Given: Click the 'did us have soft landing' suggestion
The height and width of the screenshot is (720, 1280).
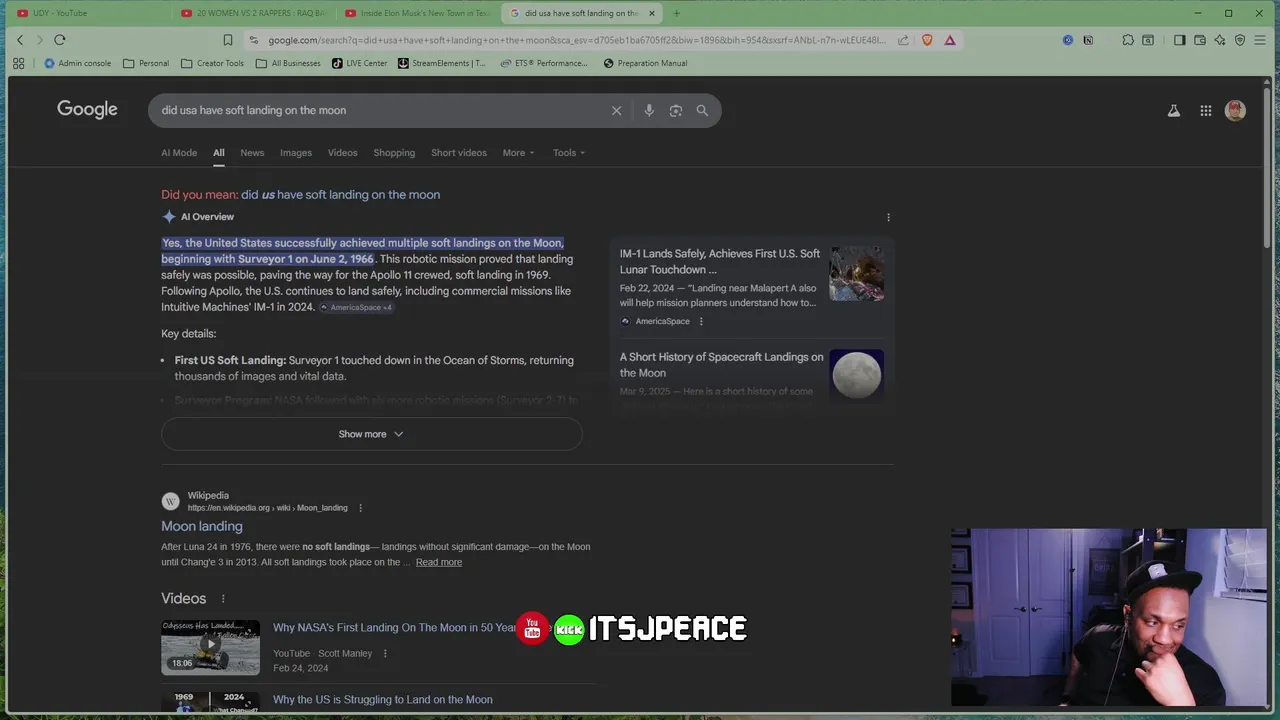Looking at the screenshot, I should 340,195.
